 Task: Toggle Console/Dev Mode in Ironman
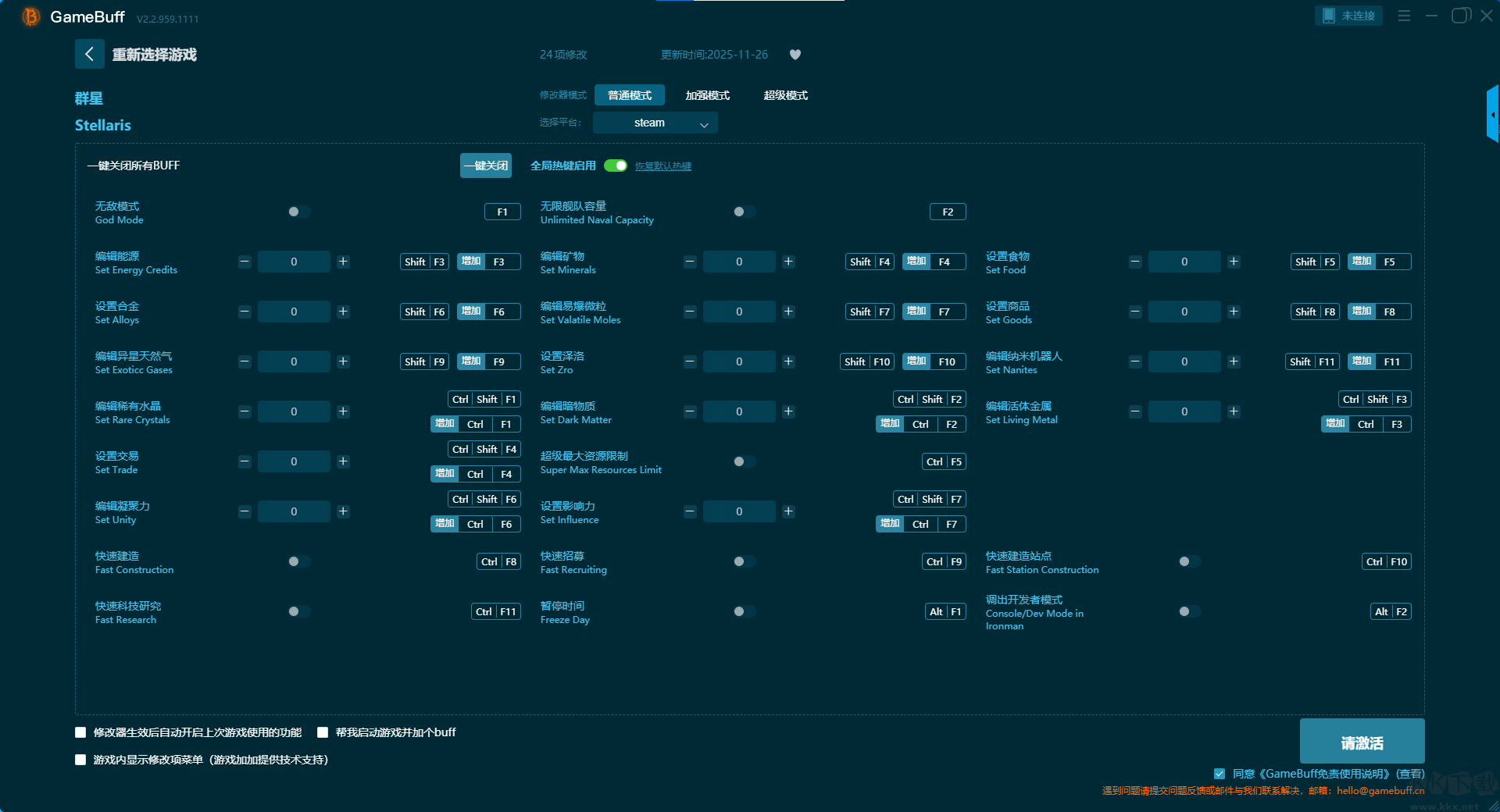click(1189, 611)
